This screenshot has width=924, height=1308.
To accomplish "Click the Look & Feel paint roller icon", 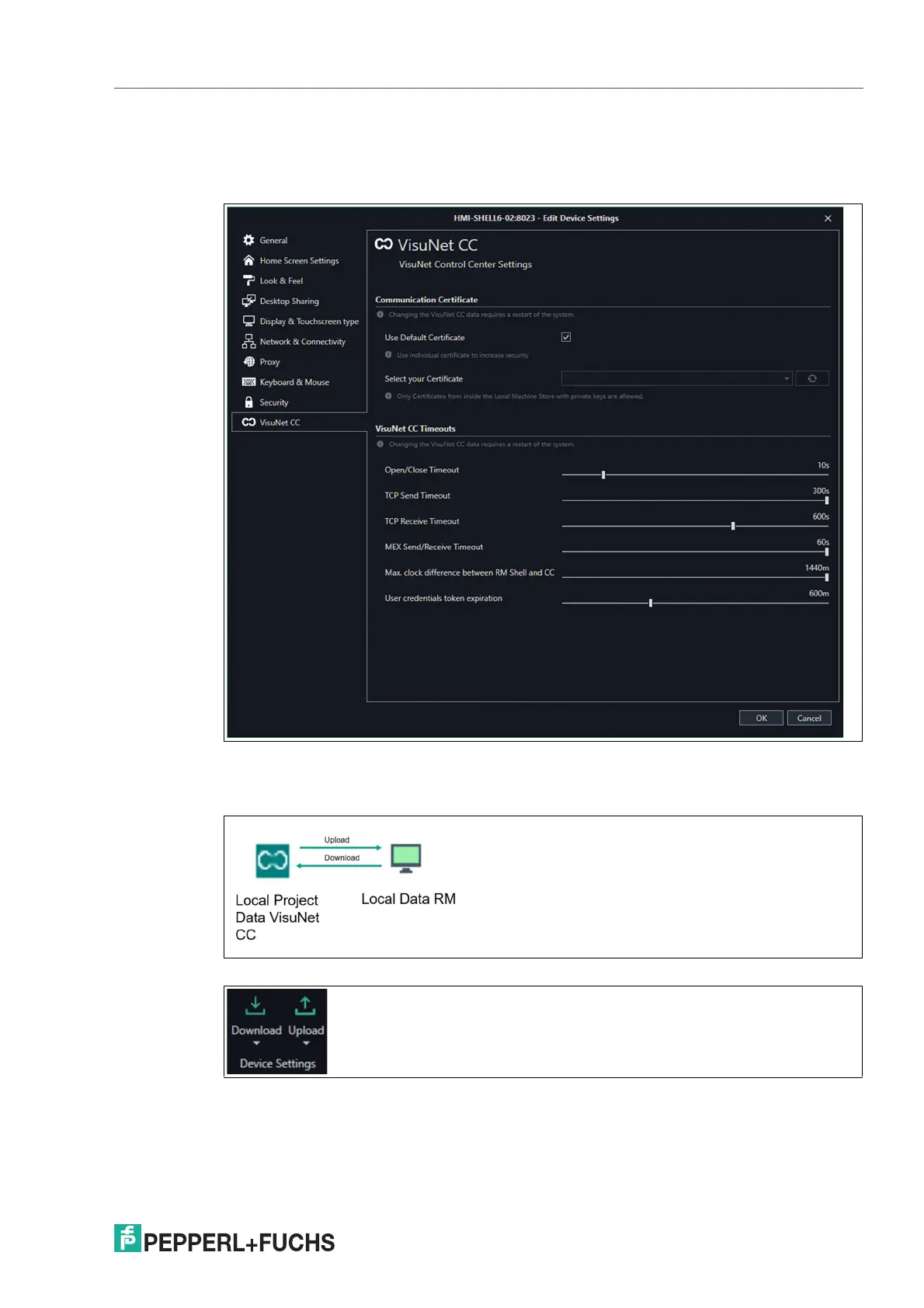I will pos(248,280).
